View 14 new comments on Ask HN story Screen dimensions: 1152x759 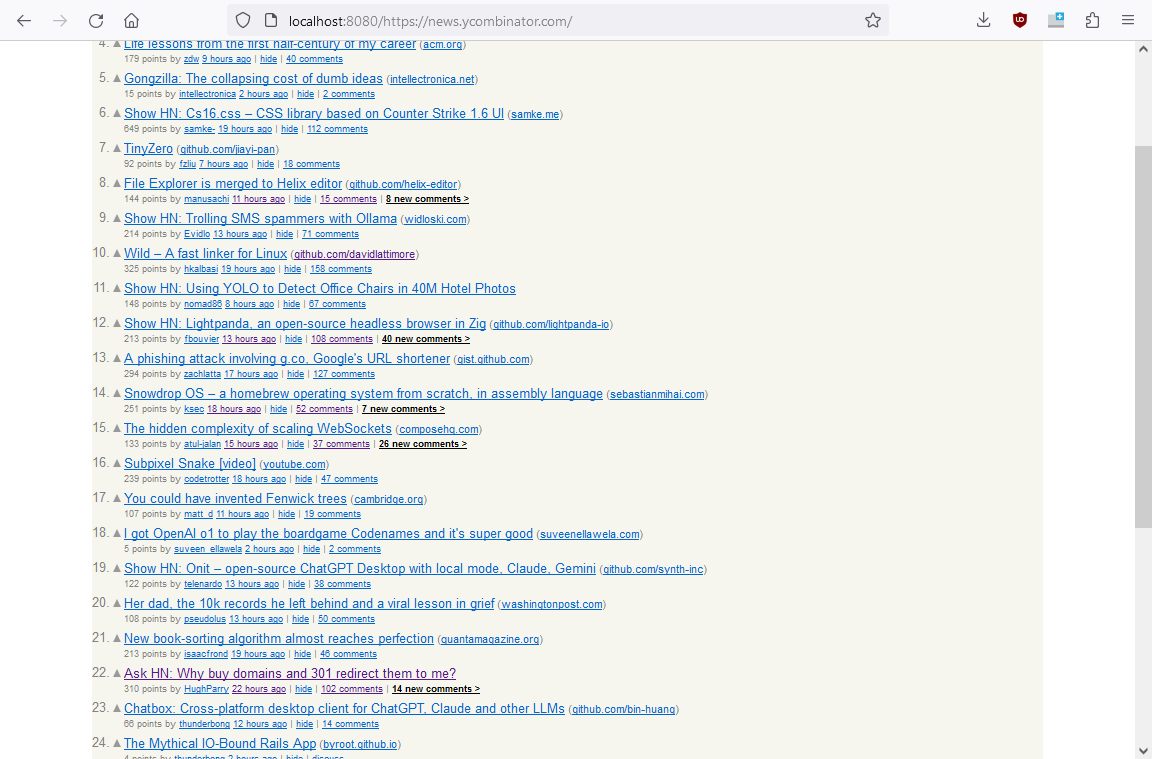(436, 689)
